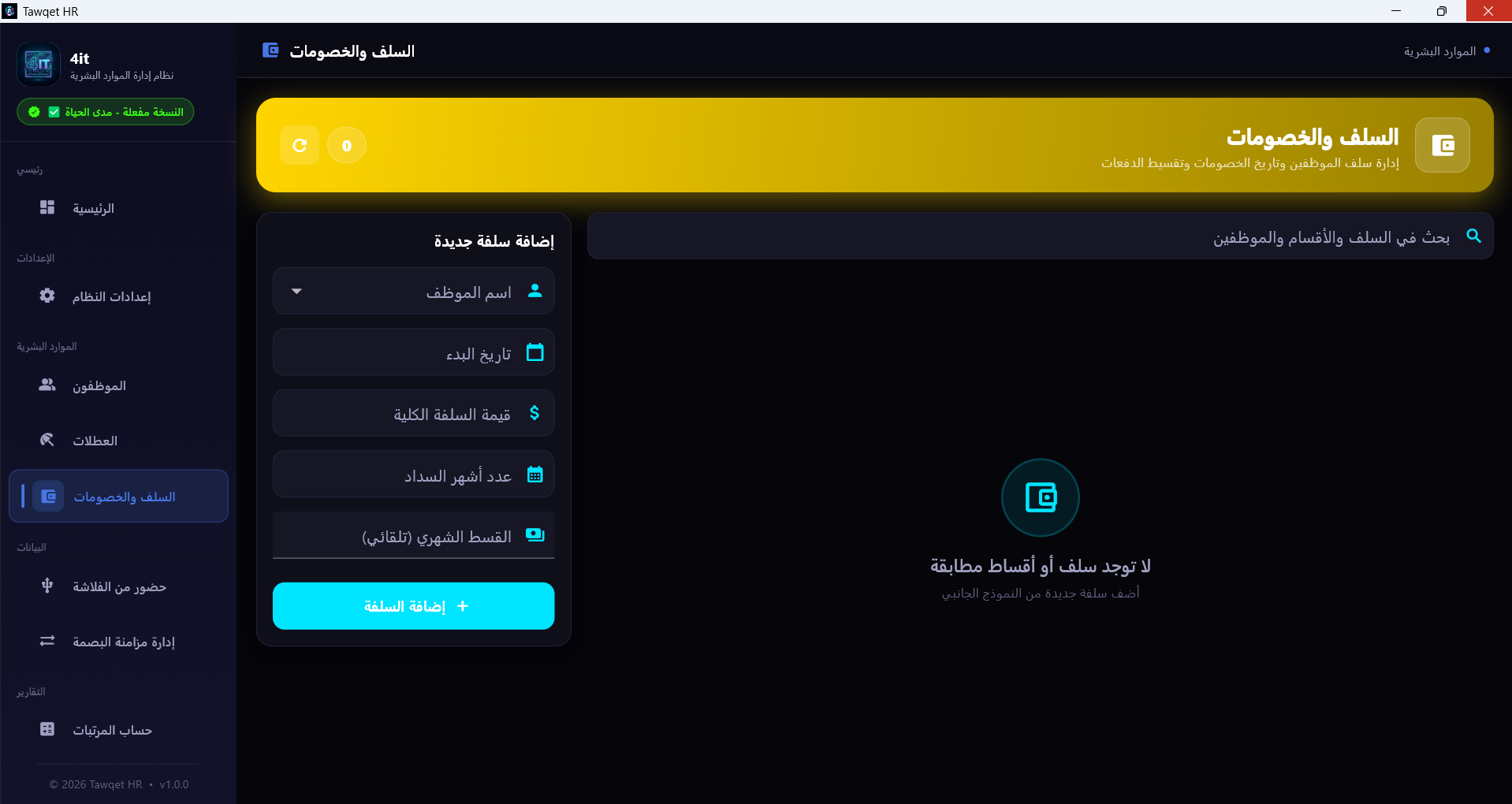
Task: Click wallet icon in active sidebar item
Action: pos(48,496)
